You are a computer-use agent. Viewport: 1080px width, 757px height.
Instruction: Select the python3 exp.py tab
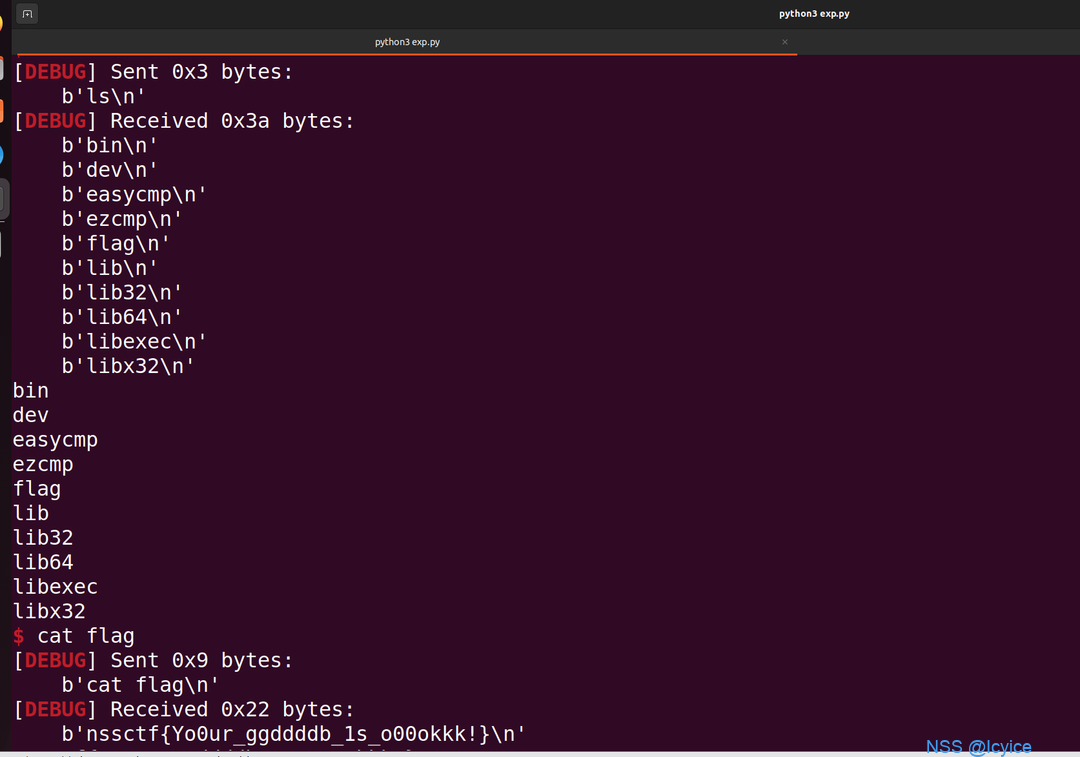point(406,42)
